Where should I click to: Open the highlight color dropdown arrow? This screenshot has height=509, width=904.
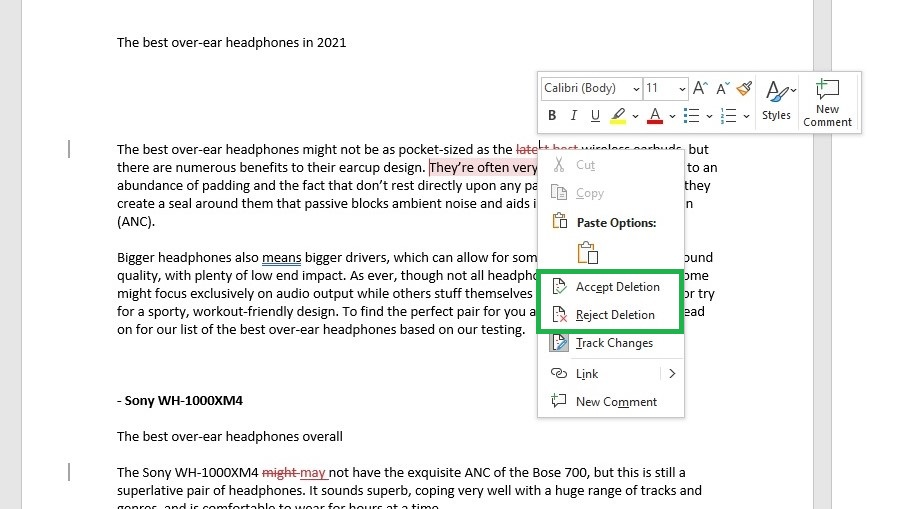point(635,116)
